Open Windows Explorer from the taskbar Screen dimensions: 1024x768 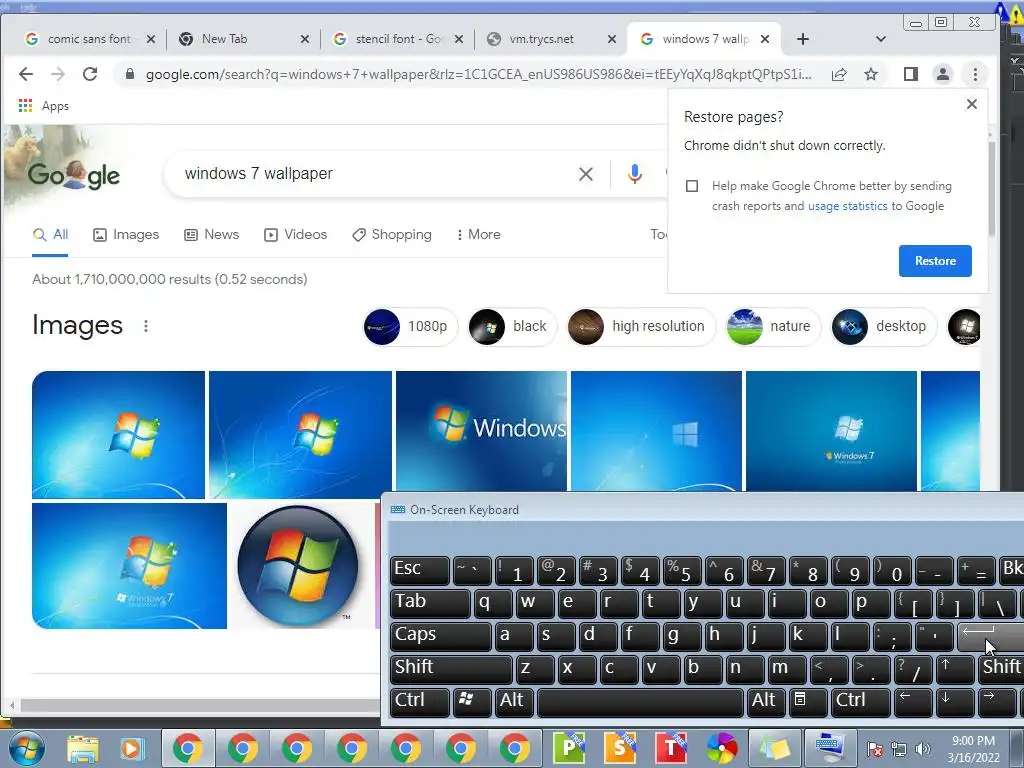tap(83, 748)
